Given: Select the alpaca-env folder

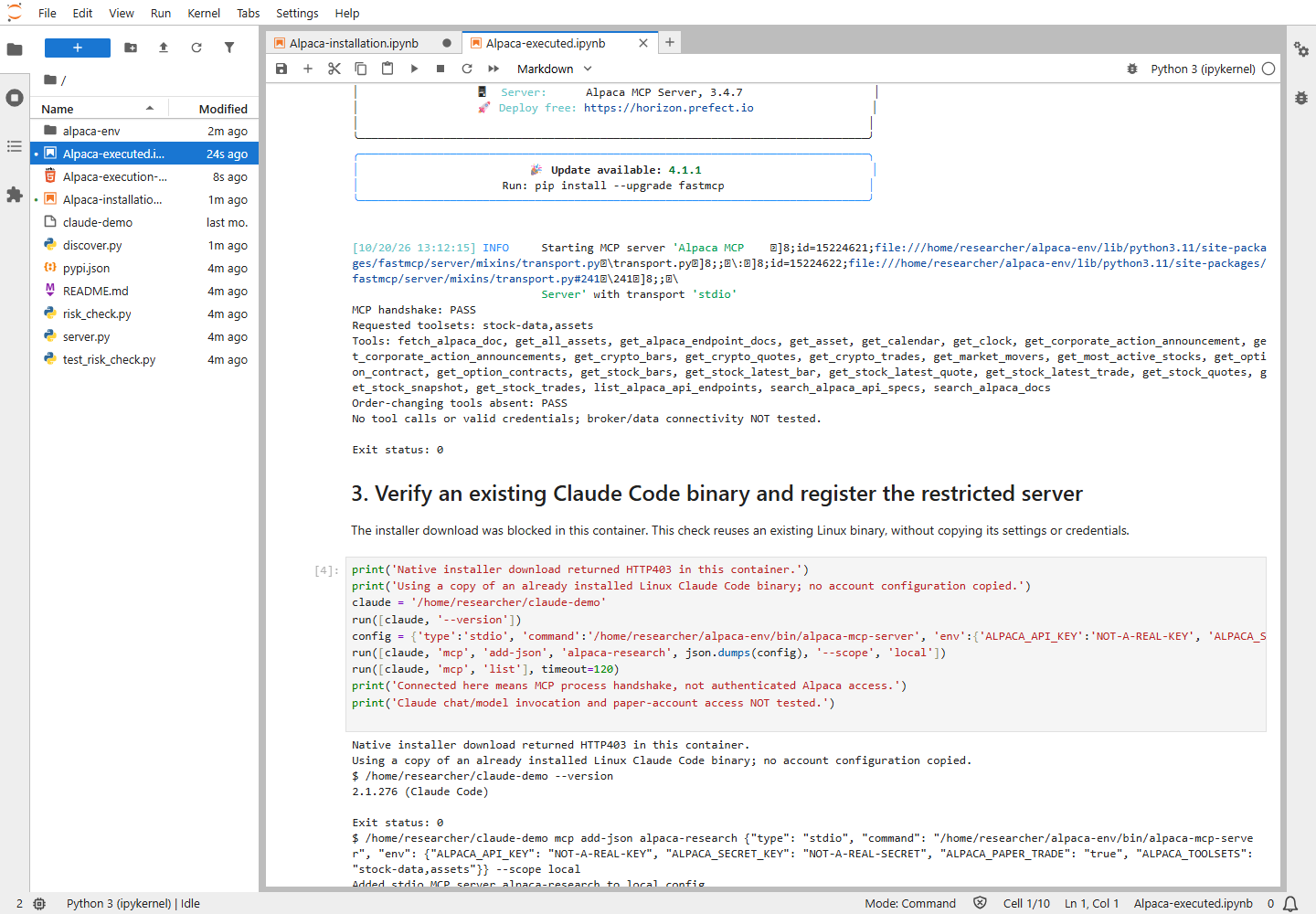Looking at the screenshot, I should tap(144, 131).
